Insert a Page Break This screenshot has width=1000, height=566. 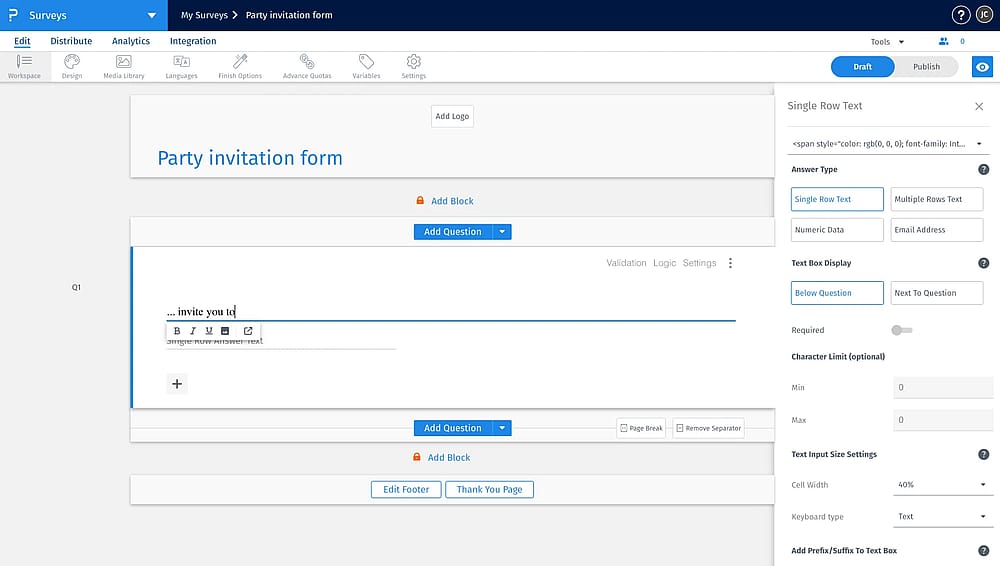(641, 428)
